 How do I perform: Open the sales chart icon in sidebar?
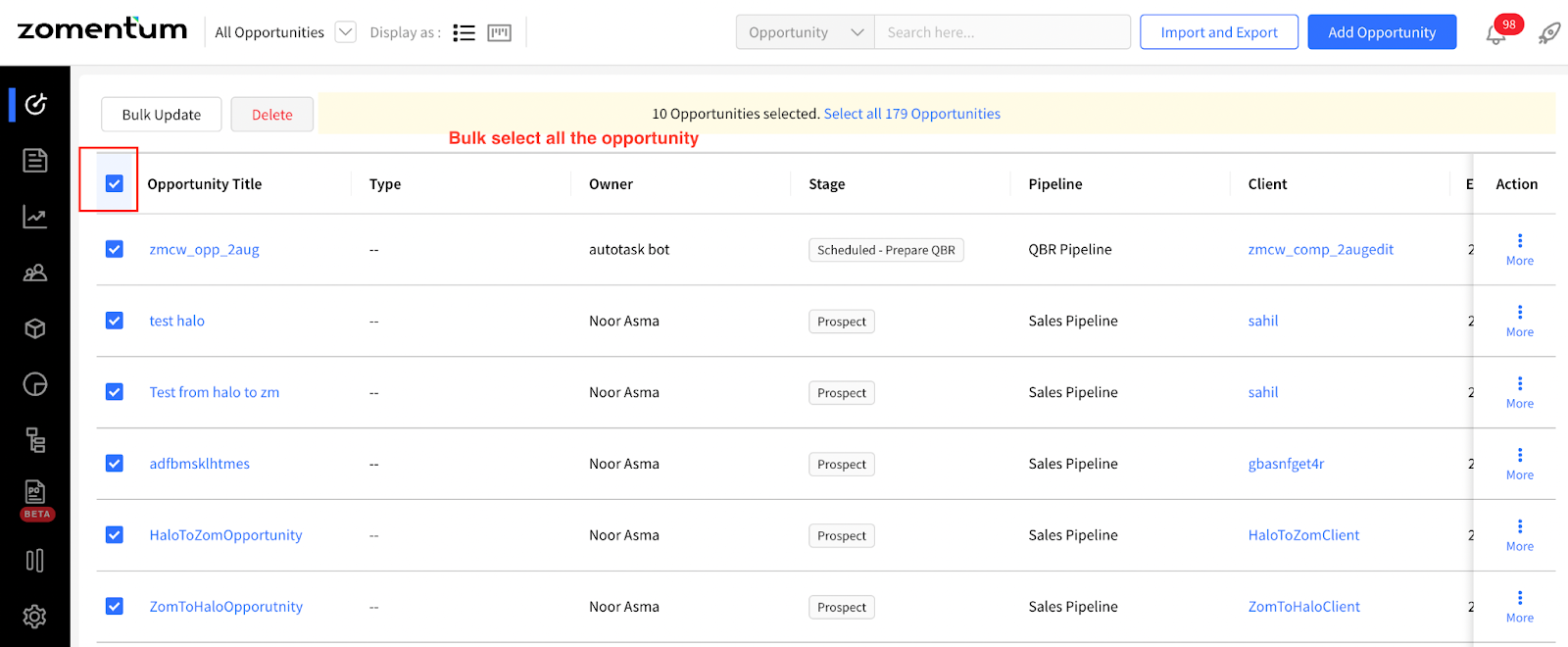coord(35,217)
